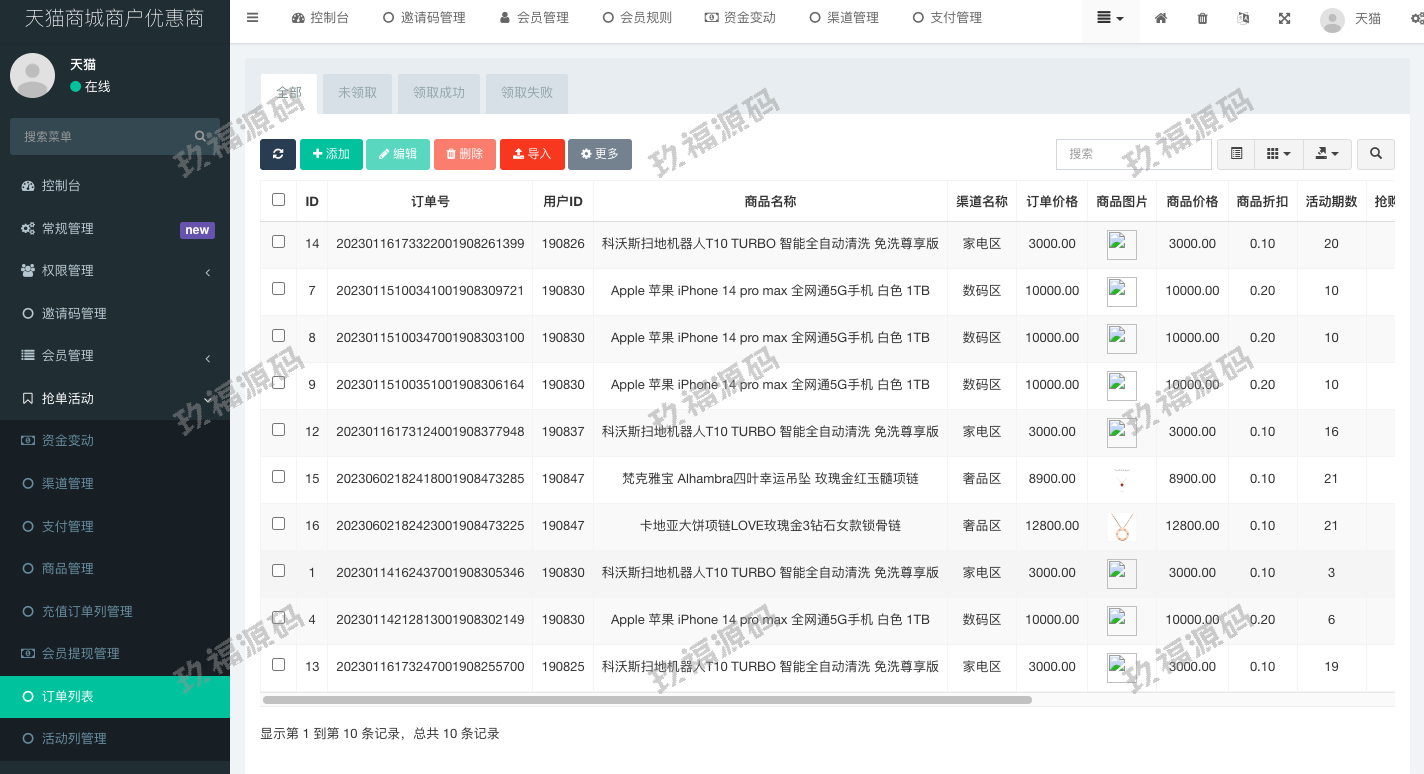Image resolution: width=1424 pixels, height=774 pixels.
Task: Enter fullscreen with the expand icon
Action: (1284, 18)
